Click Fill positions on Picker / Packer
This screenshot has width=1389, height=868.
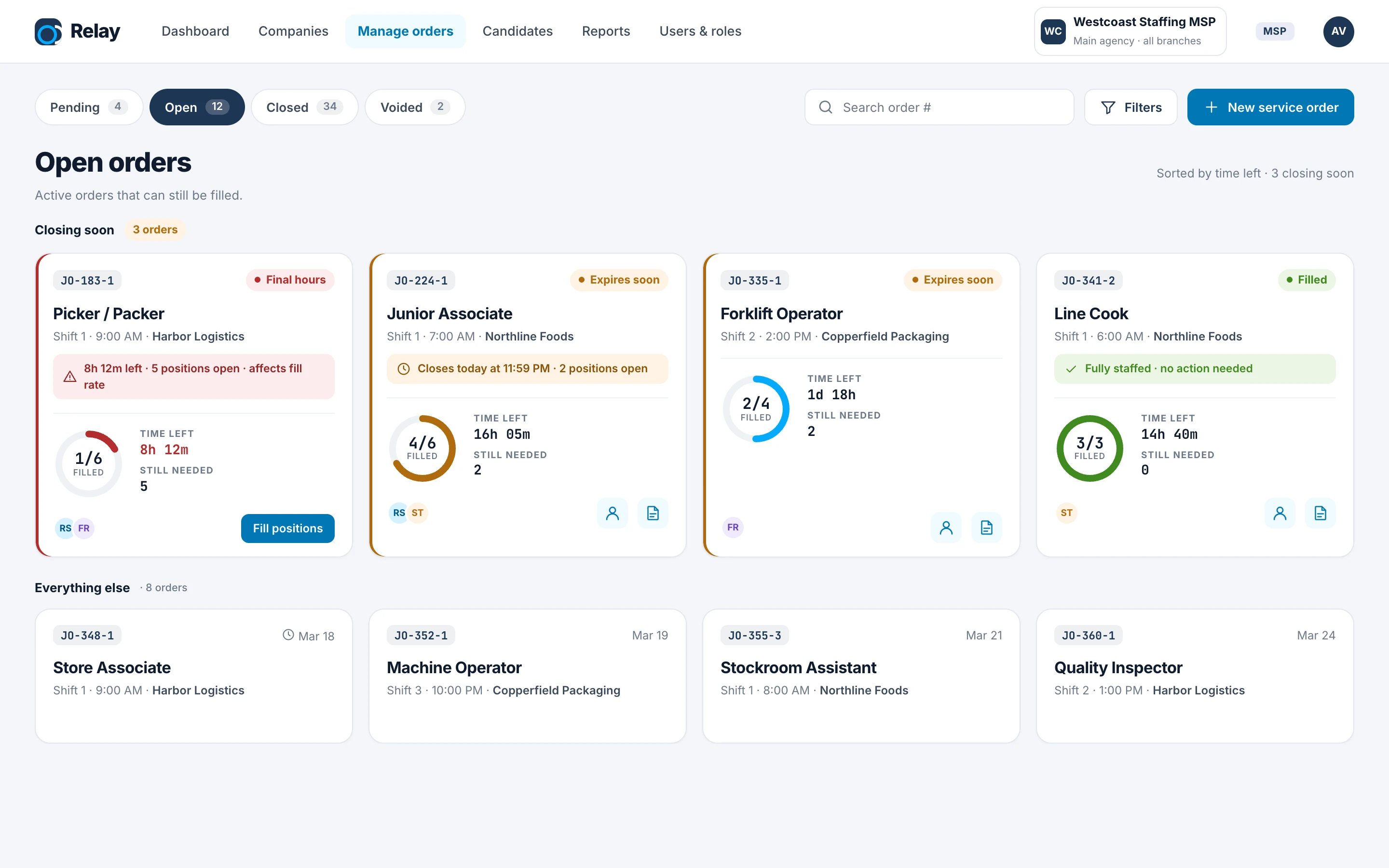pyautogui.click(x=287, y=528)
